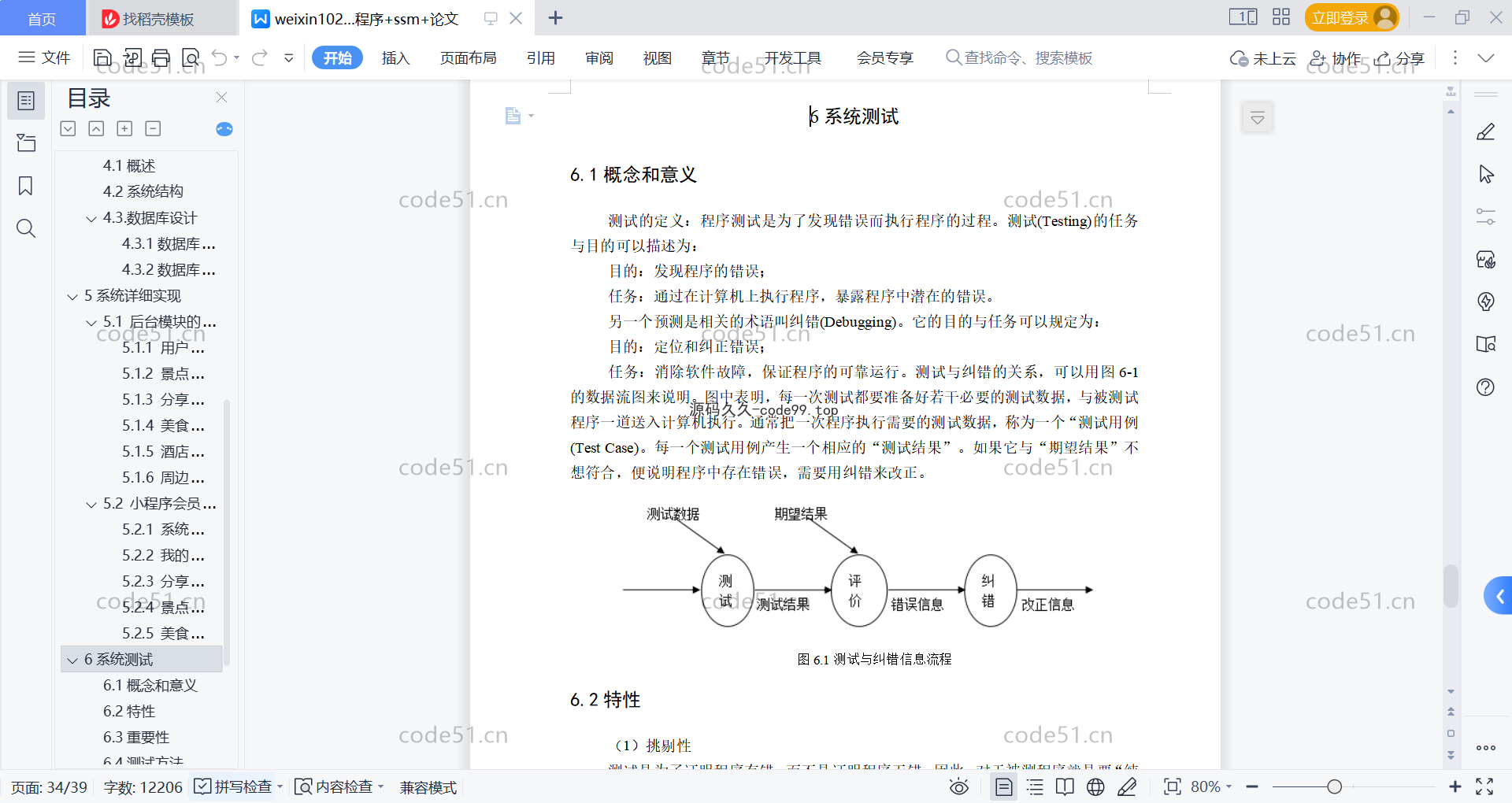Open content check dropdown arrow

[x=380, y=786]
